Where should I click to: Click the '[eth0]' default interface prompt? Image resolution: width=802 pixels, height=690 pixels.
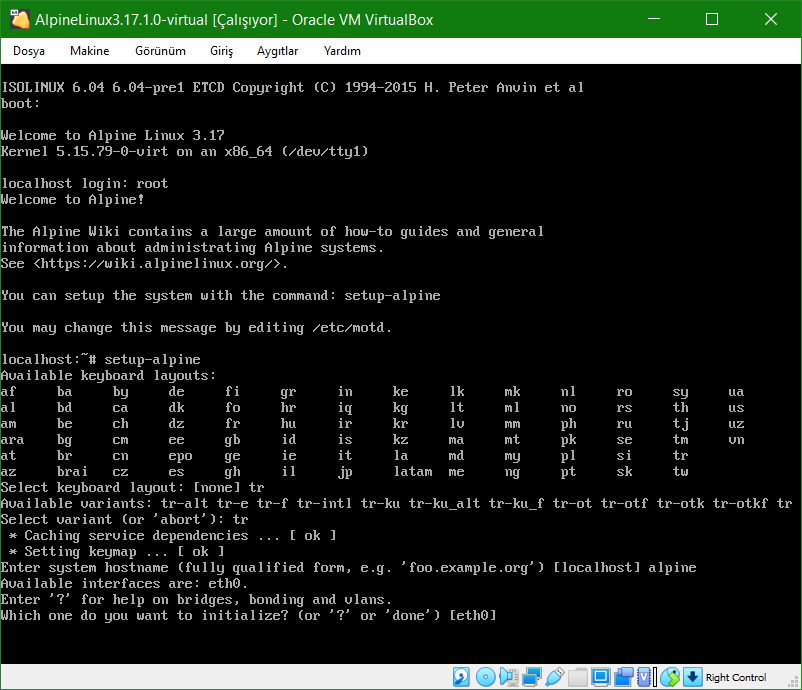coord(473,615)
